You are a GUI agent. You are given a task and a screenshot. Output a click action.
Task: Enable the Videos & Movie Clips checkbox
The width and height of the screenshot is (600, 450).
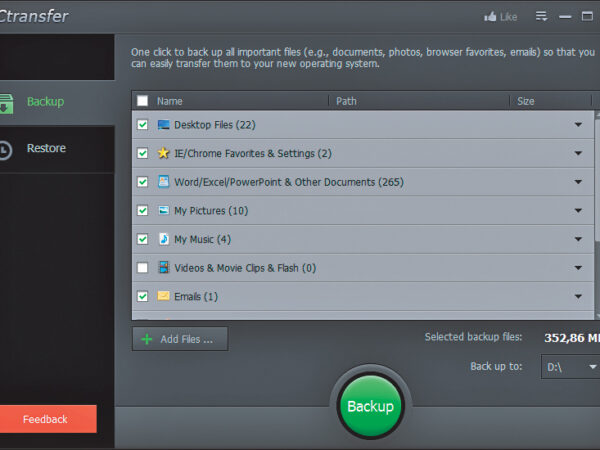[142, 268]
